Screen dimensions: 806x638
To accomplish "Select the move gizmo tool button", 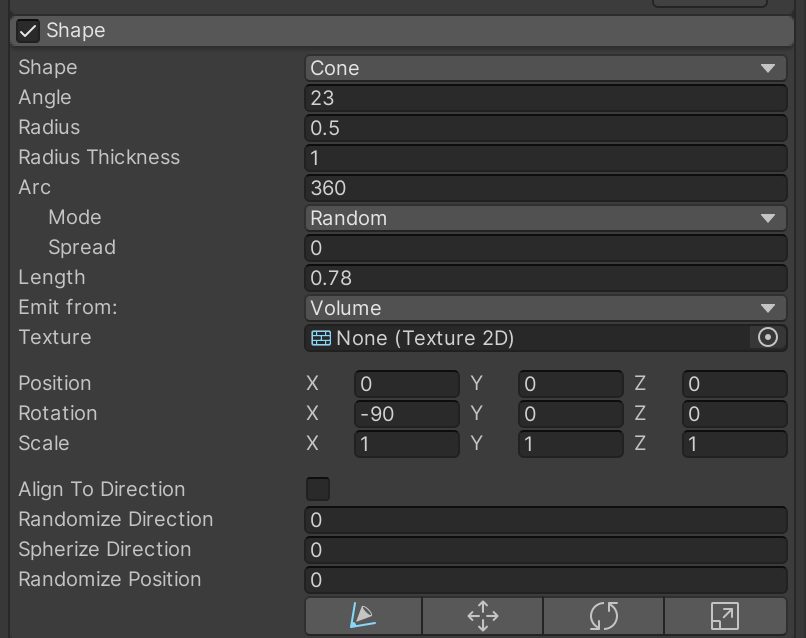I will [x=483, y=615].
